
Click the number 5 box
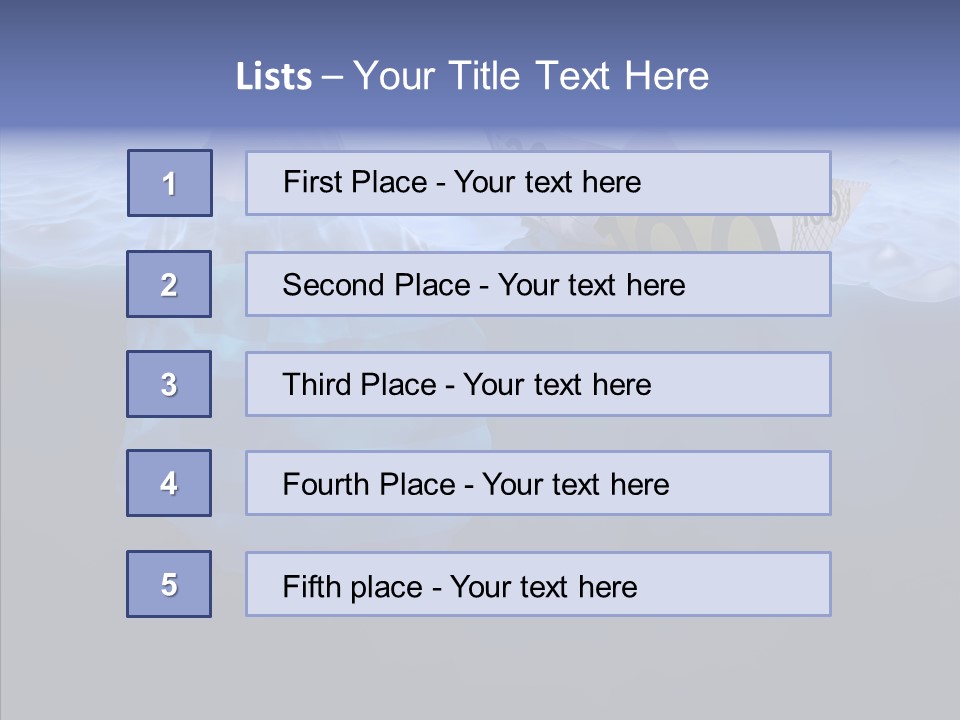click(169, 584)
